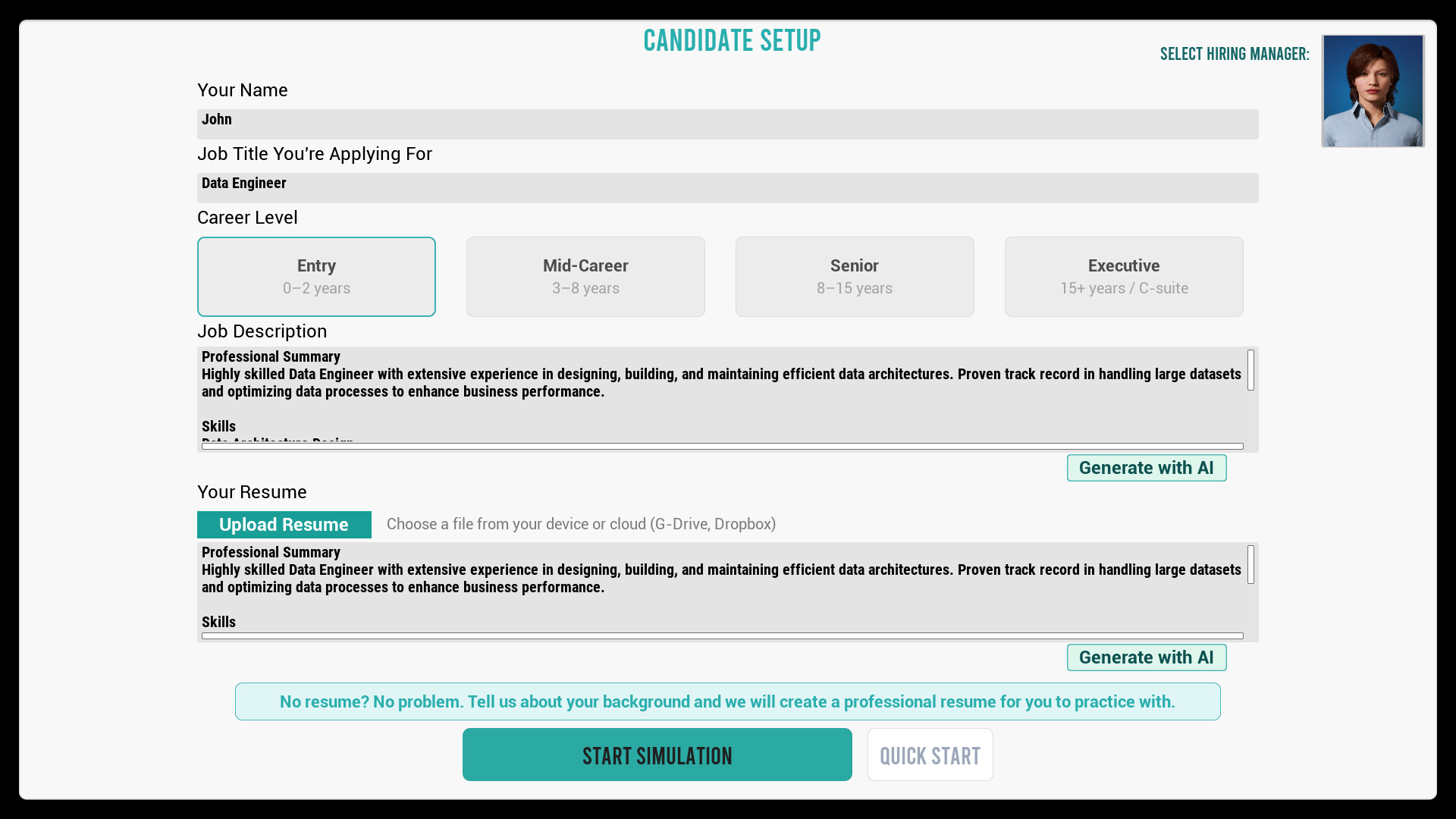Click the Job Description vertical scrollbar
Viewport: 1456px width, 819px height.
pyautogui.click(x=1250, y=370)
